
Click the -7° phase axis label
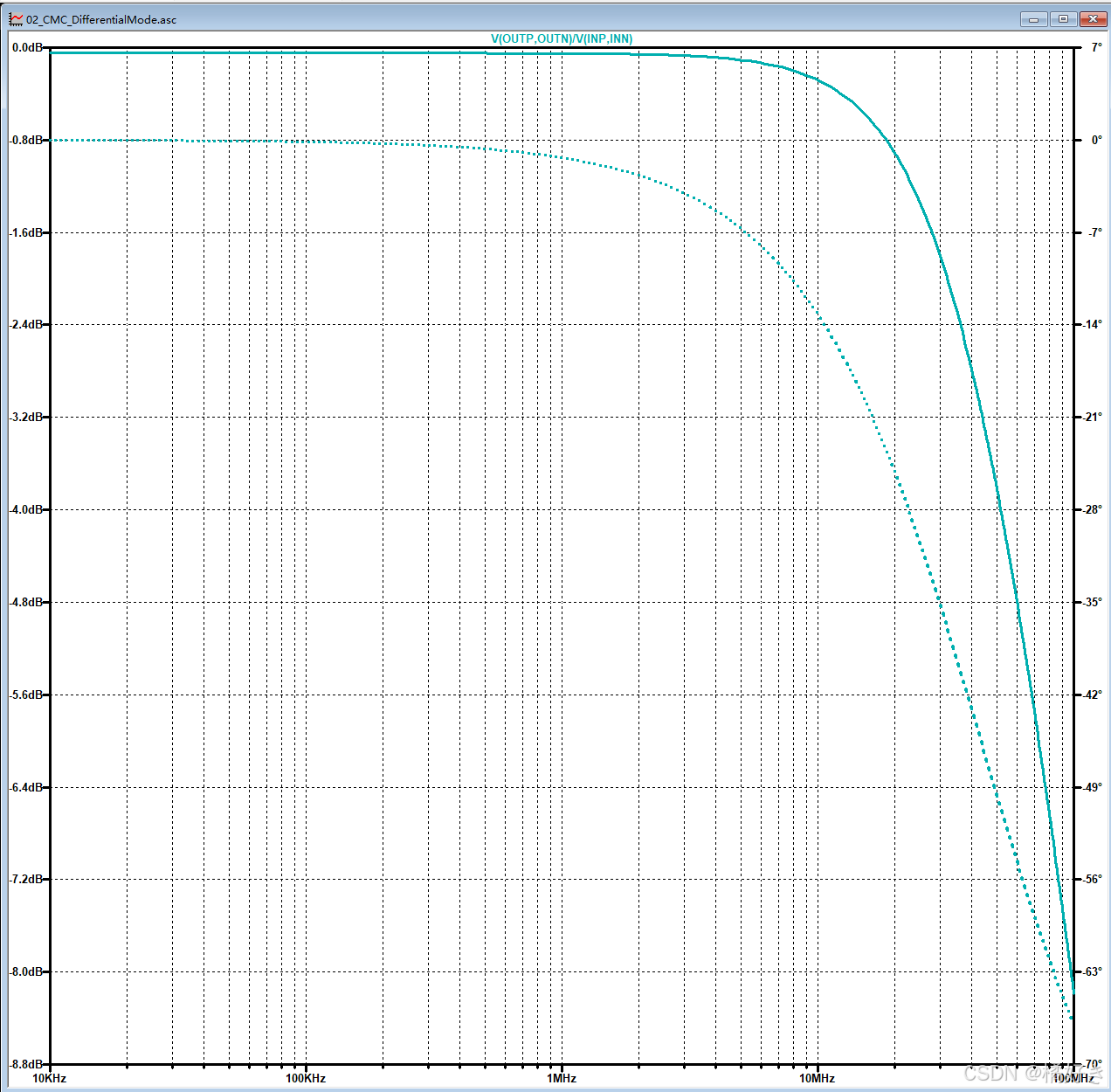pyautogui.click(x=1094, y=232)
